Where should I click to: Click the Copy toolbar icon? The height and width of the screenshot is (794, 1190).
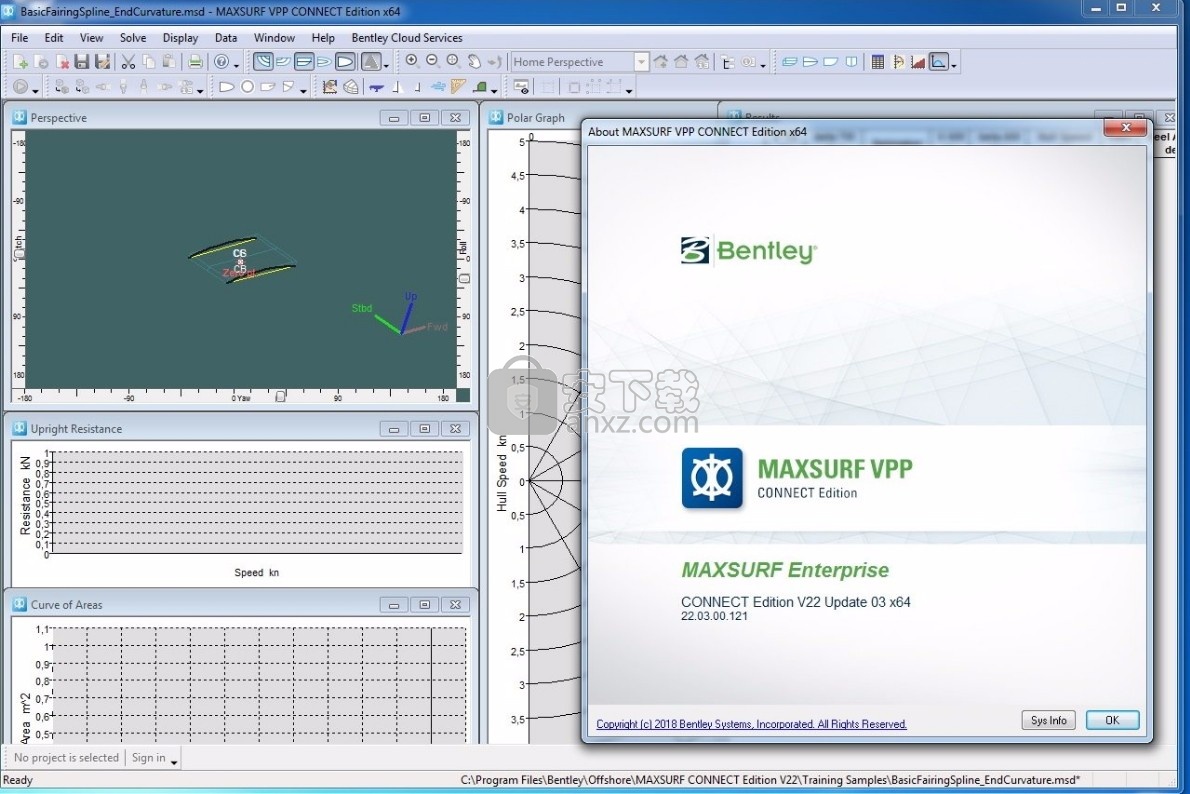pyautogui.click(x=149, y=62)
